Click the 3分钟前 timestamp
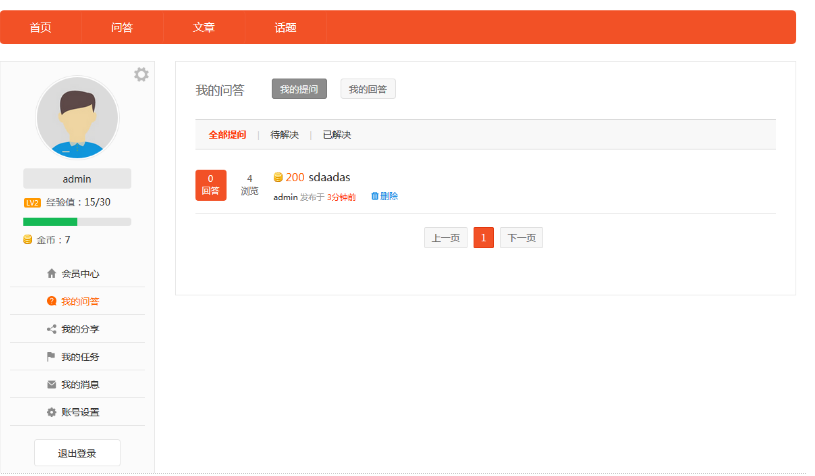The width and height of the screenshot is (815, 476). 341,197
